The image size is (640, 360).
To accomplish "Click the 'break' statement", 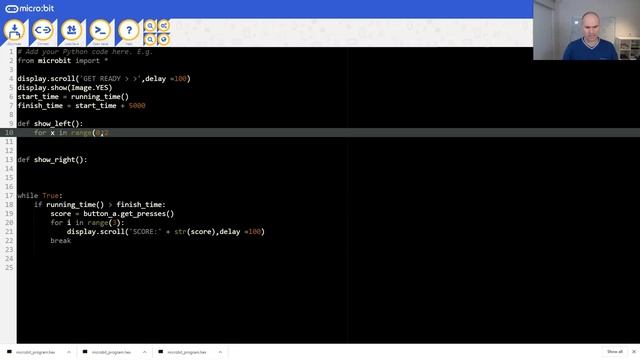I will (x=61, y=240).
